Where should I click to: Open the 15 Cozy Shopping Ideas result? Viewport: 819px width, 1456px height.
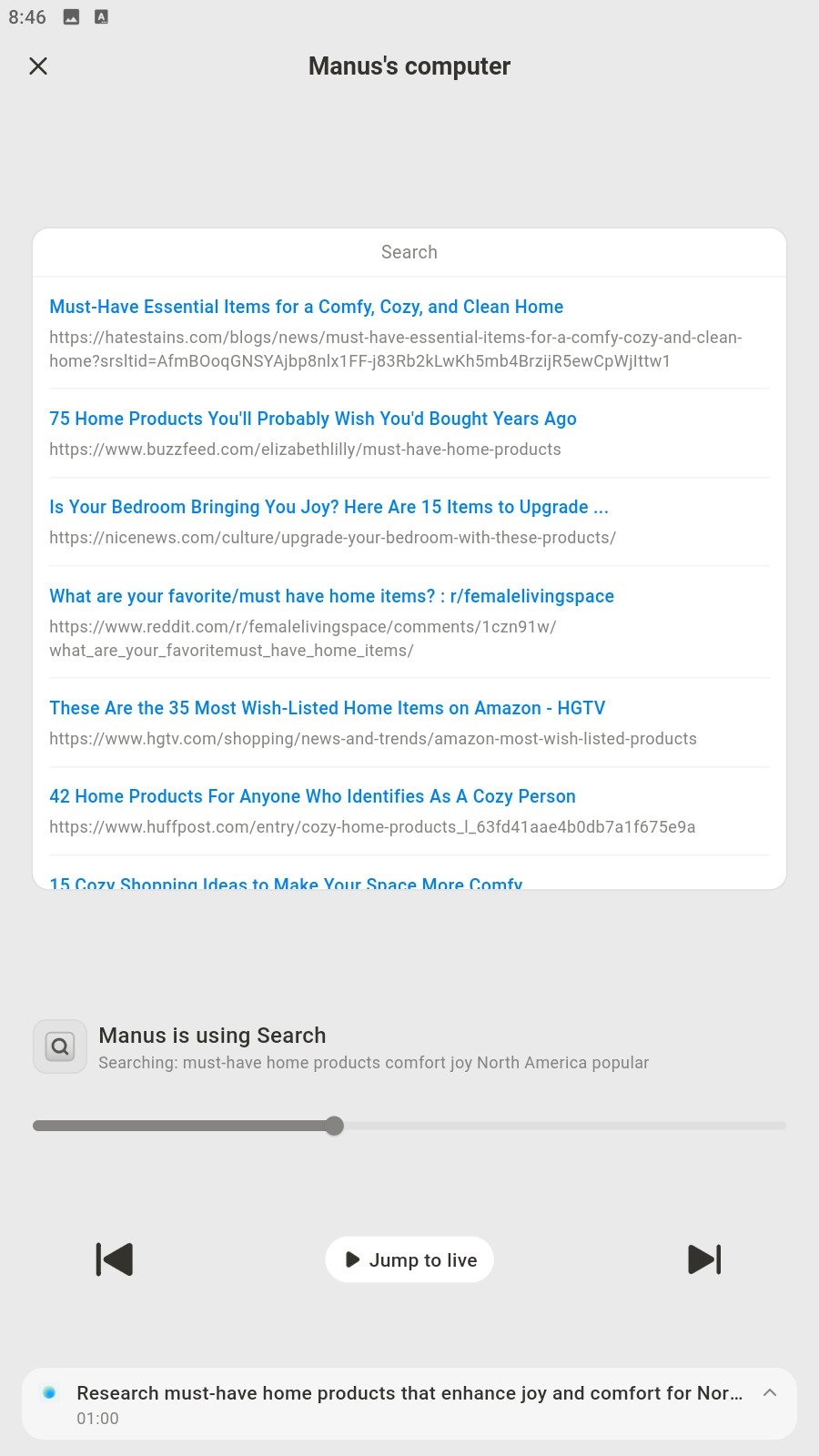pos(286,881)
